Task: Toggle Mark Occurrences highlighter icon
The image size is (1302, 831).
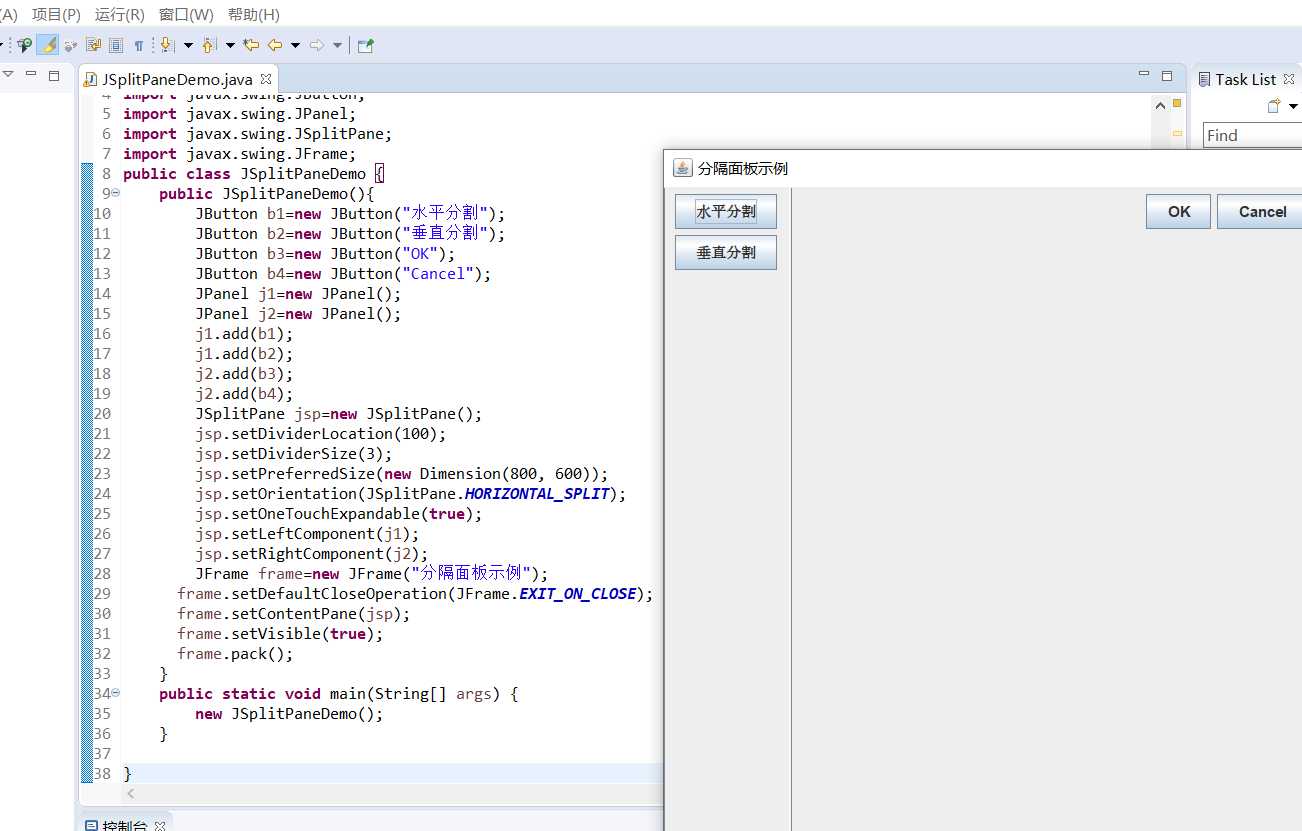Action: (x=48, y=45)
